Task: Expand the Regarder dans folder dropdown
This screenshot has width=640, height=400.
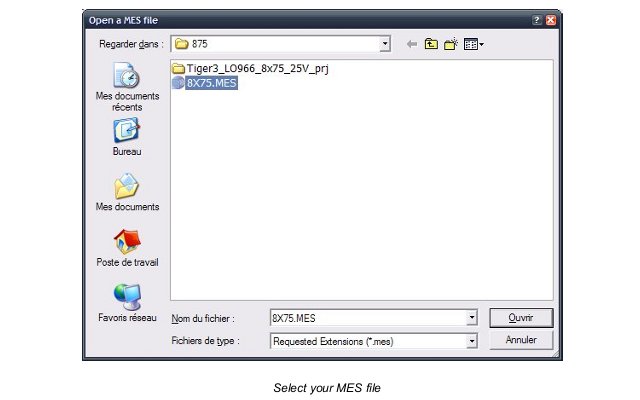Action: click(384, 44)
